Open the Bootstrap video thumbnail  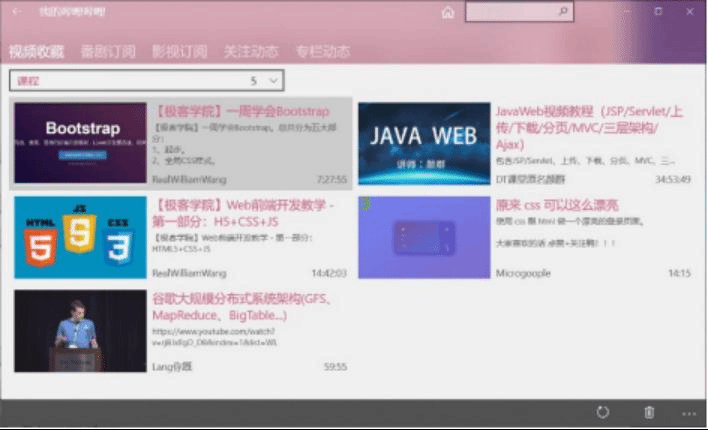point(80,143)
